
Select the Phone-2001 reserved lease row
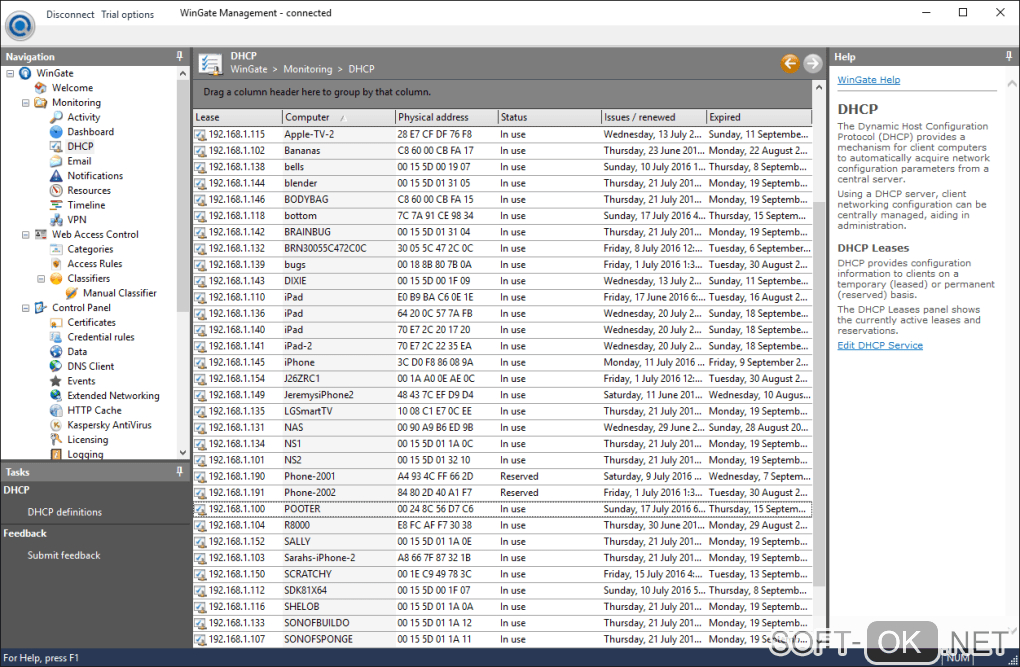coord(502,476)
